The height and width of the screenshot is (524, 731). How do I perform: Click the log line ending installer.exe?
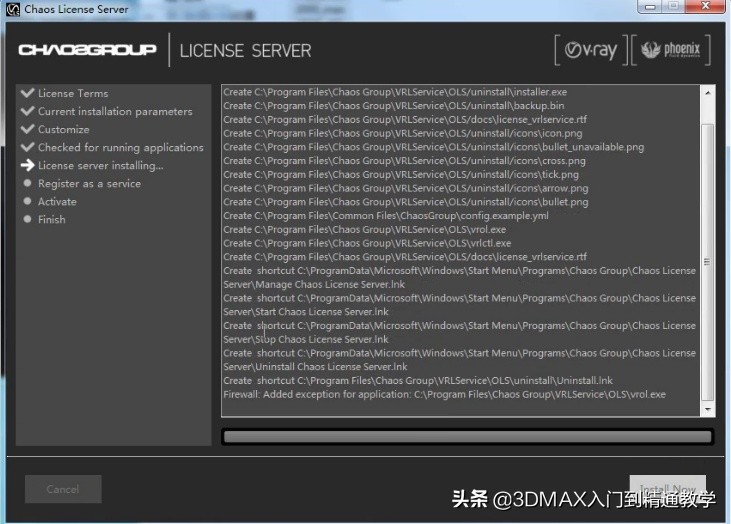click(395, 92)
